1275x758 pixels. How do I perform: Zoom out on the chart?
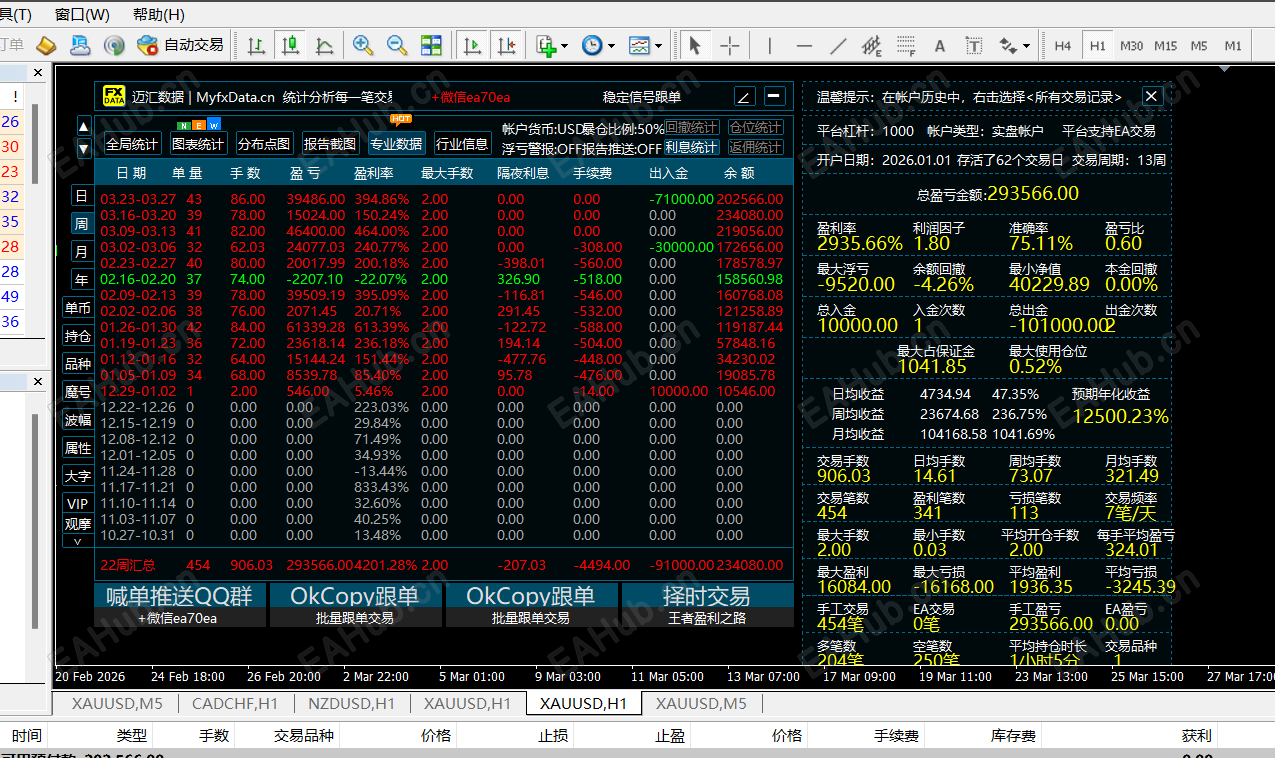point(397,45)
